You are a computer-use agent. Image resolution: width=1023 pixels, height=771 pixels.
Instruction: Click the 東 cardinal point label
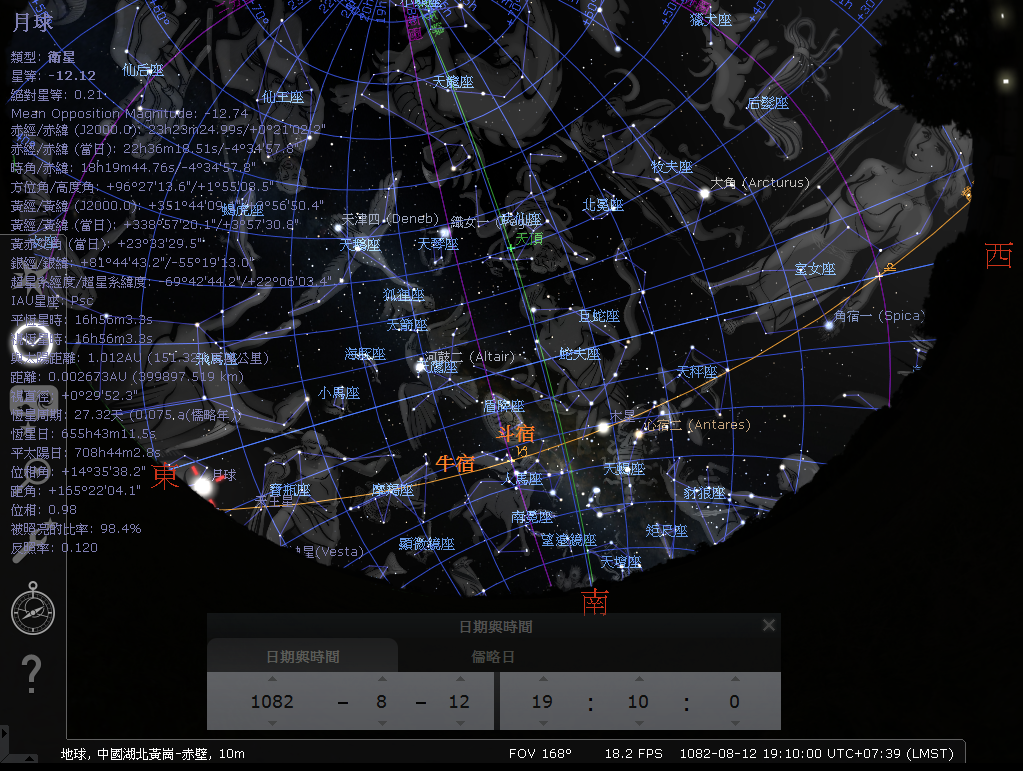[164, 476]
